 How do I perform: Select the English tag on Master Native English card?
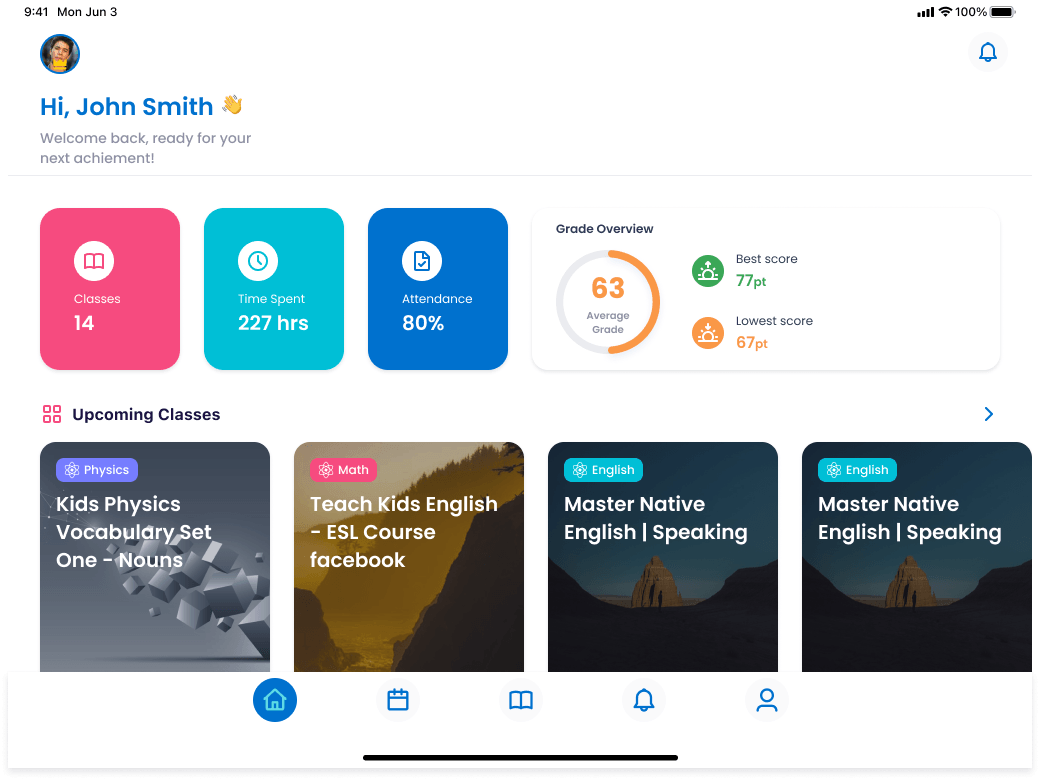(602, 469)
